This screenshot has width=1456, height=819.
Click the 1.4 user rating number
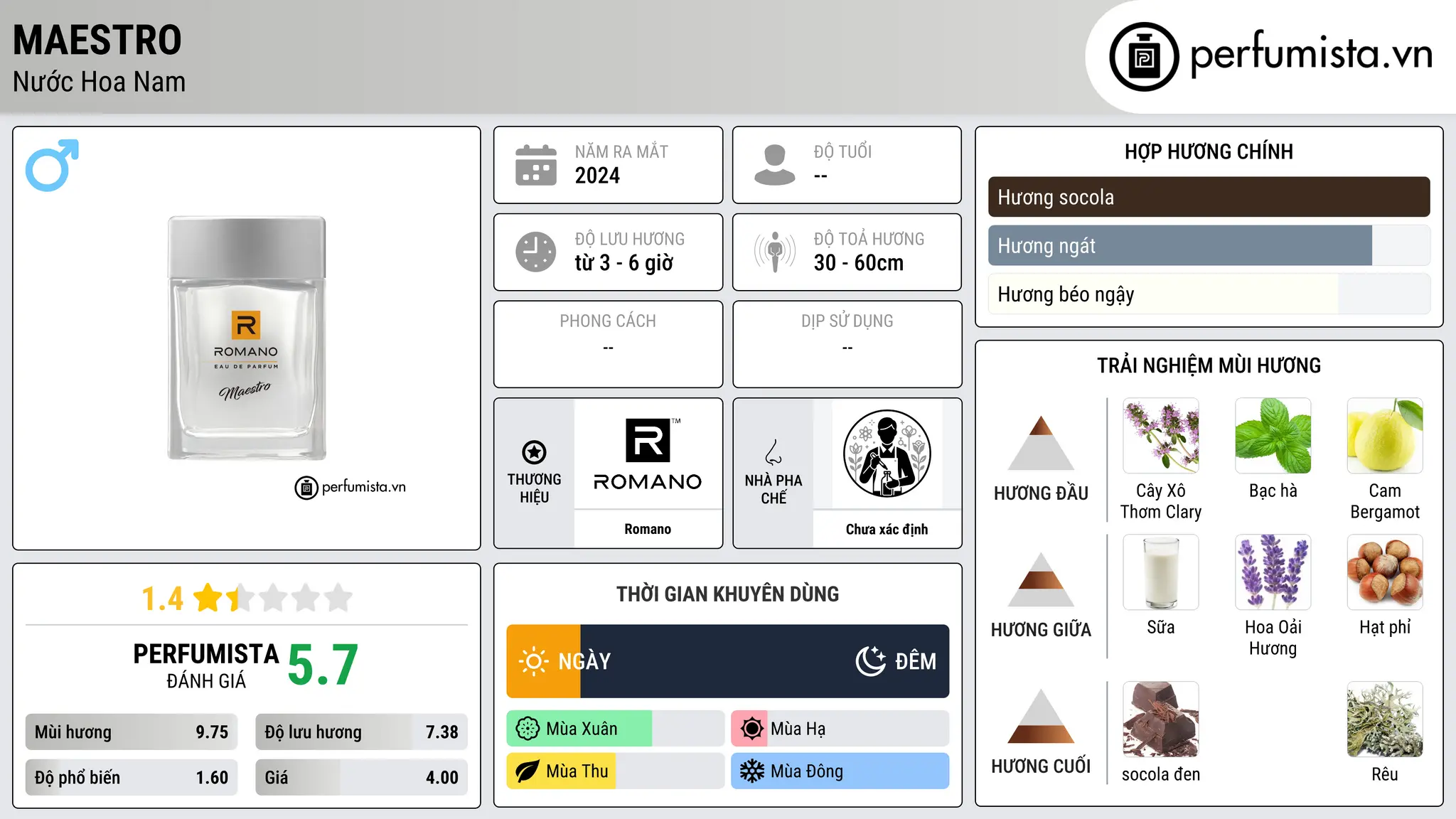pos(162,599)
